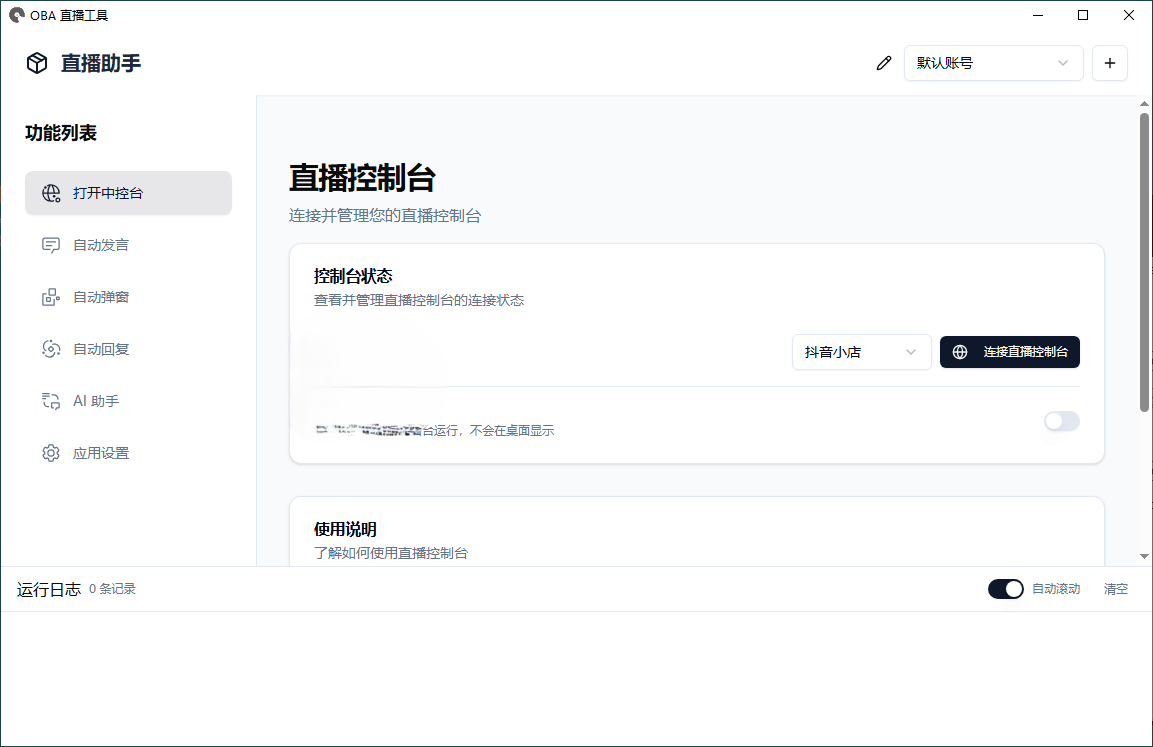This screenshot has width=1153, height=747.
Task: Click the globe icon beside 打开中控台
Action: (51, 193)
